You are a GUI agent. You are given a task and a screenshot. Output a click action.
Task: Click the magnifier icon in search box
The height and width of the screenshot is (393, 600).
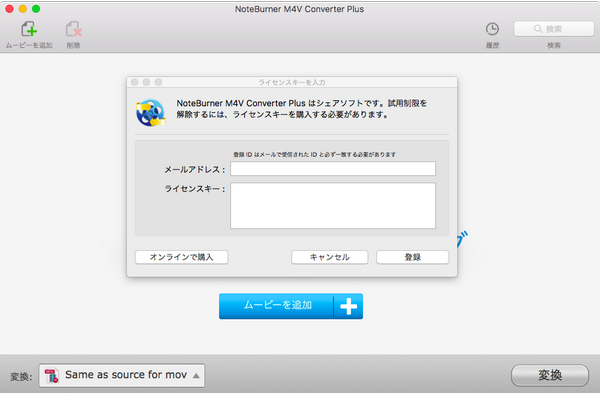click(x=538, y=29)
